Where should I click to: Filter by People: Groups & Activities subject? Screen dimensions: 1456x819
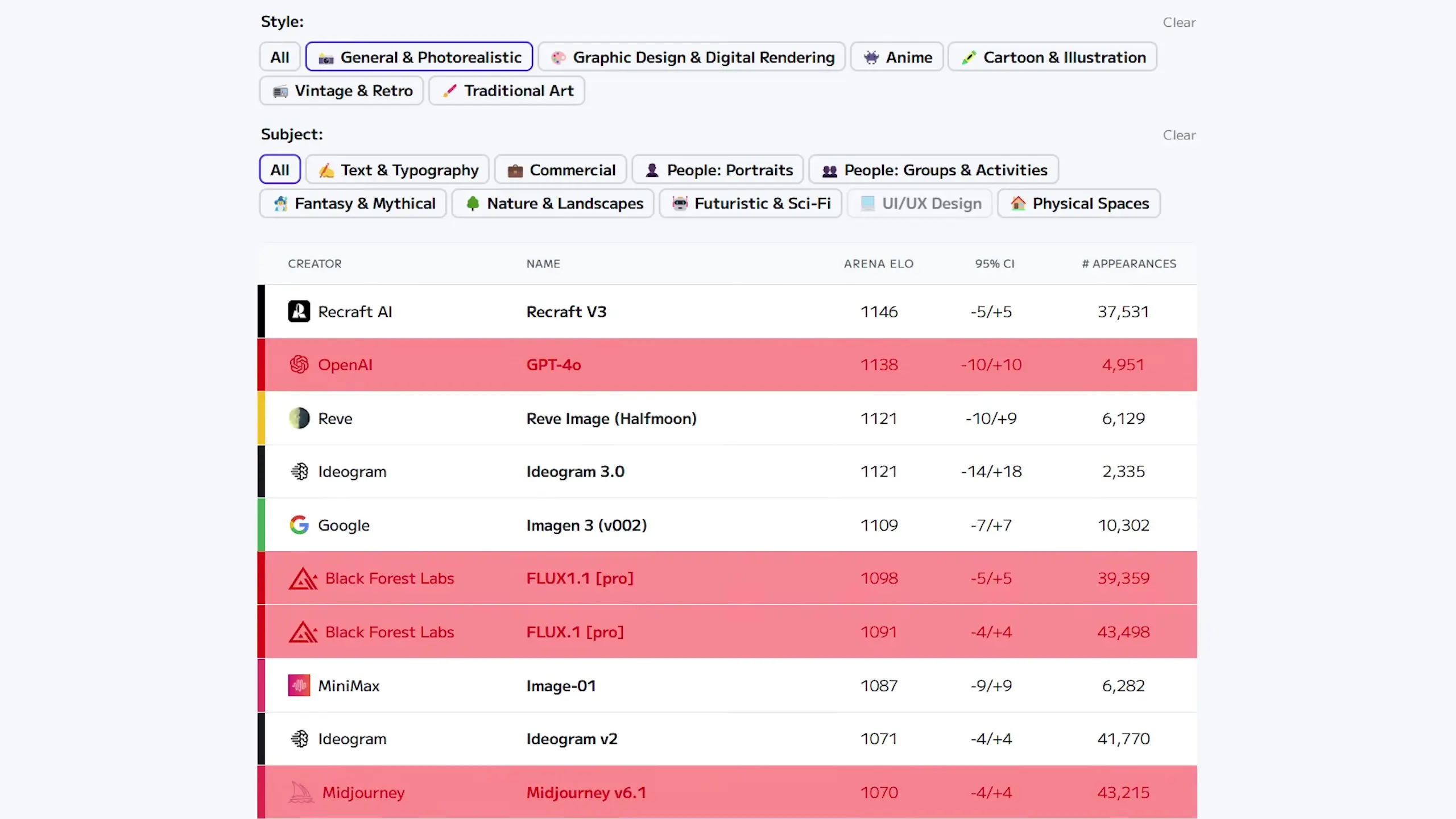pyautogui.click(x=934, y=169)
